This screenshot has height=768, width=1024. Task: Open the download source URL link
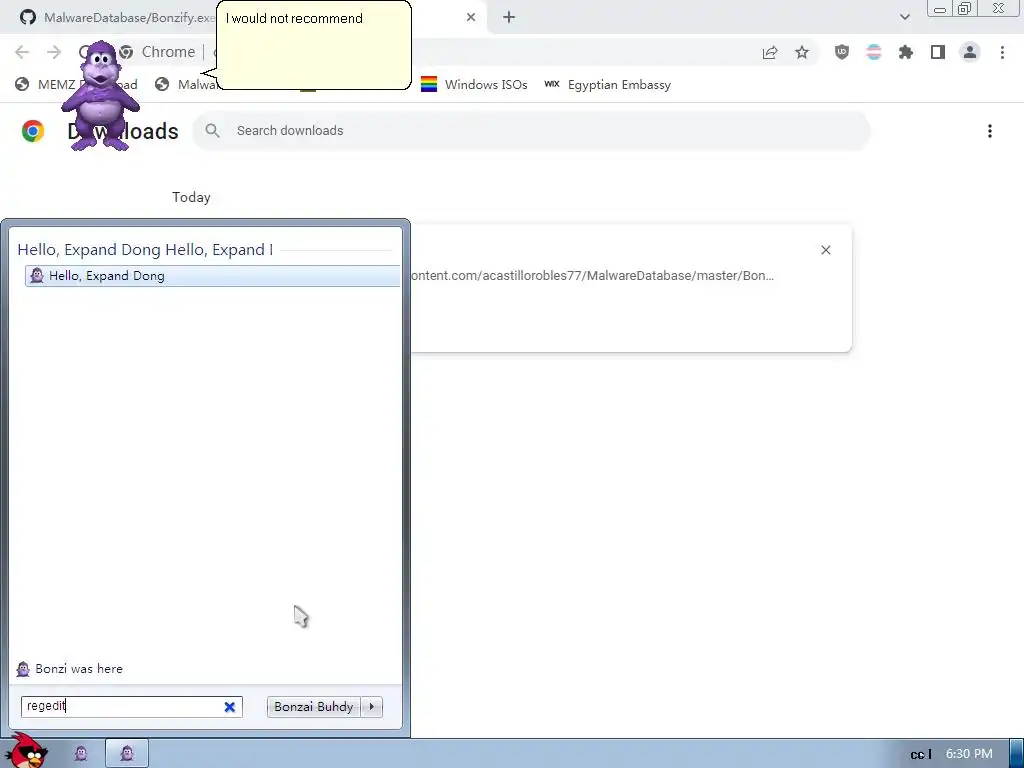click(x=592, y=276)
